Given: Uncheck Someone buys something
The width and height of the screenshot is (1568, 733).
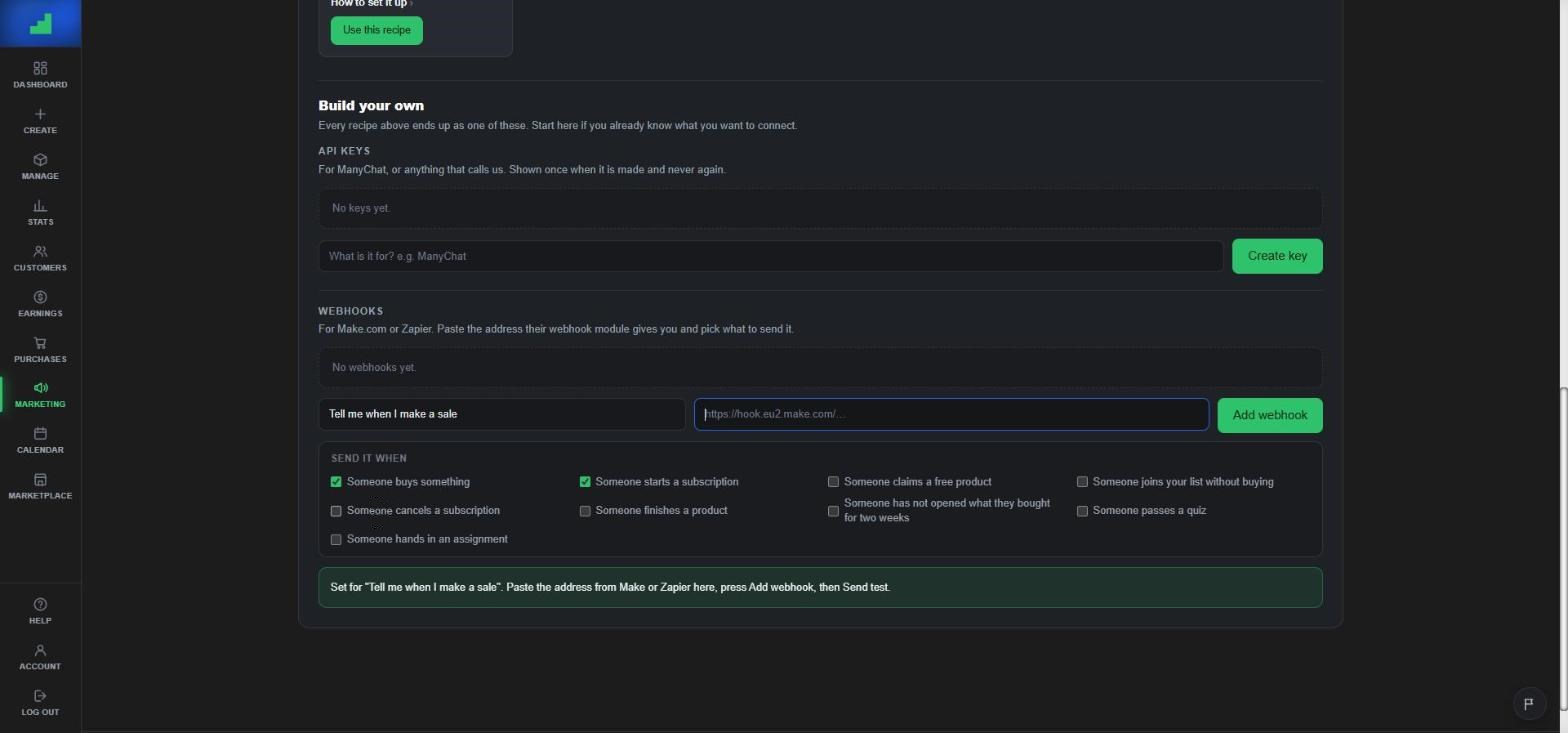Looking at the screenshot, I should point(336,482).
